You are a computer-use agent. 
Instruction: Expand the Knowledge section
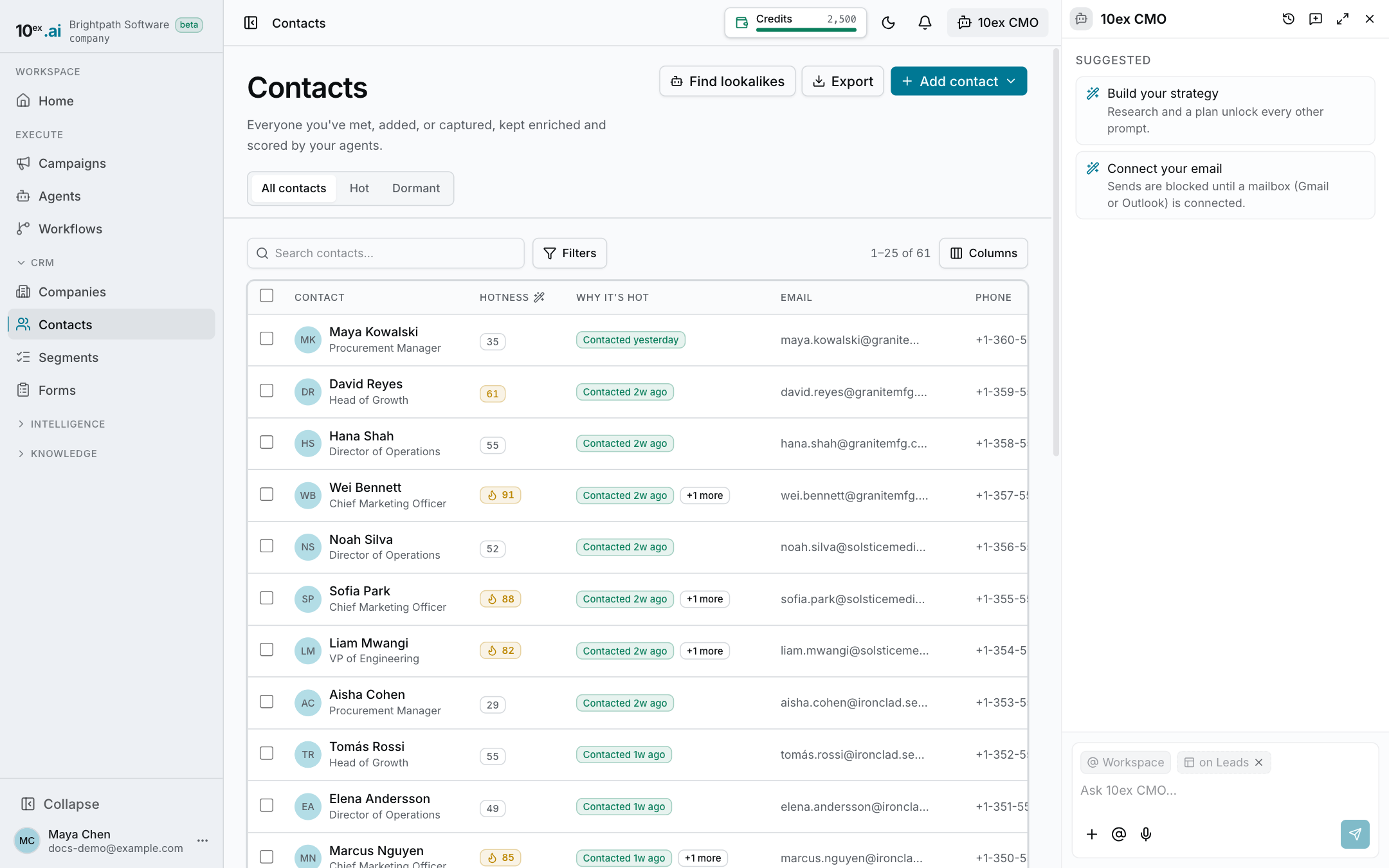(57, 453)
